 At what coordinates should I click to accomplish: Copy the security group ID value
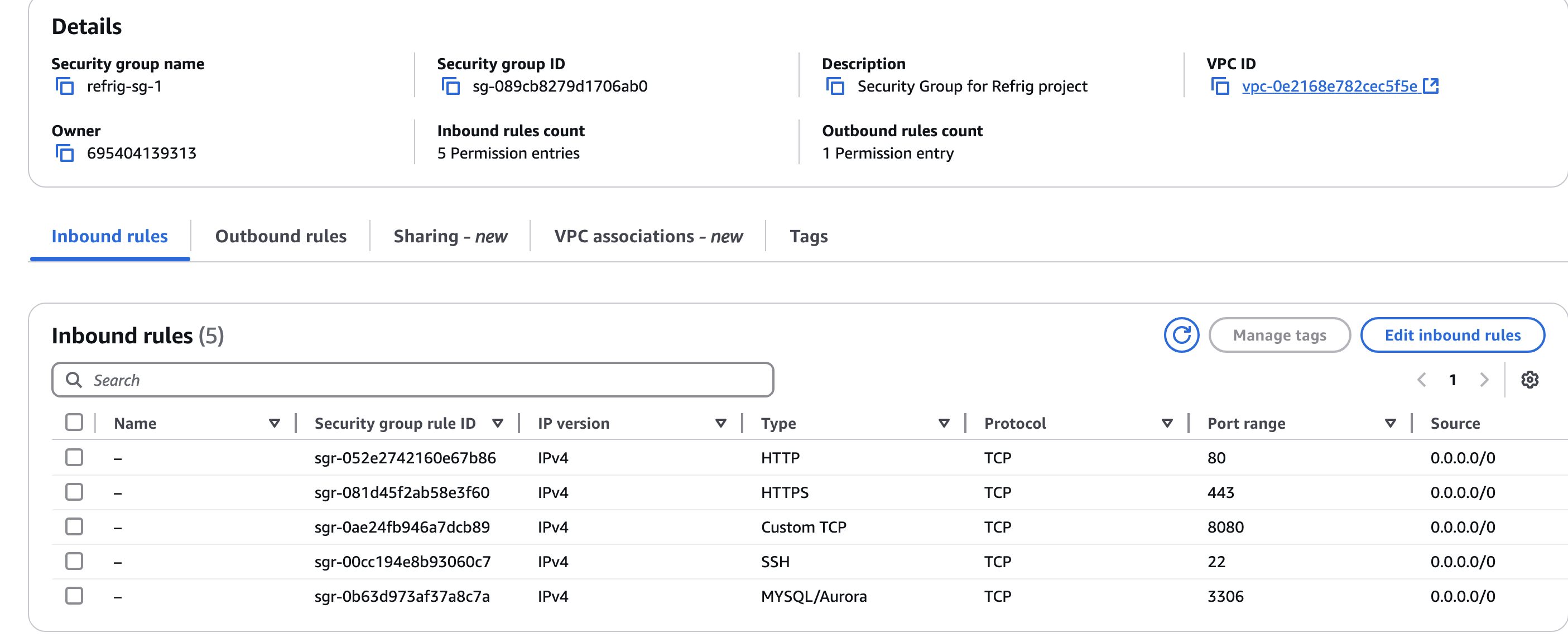[x=450, y=87]
